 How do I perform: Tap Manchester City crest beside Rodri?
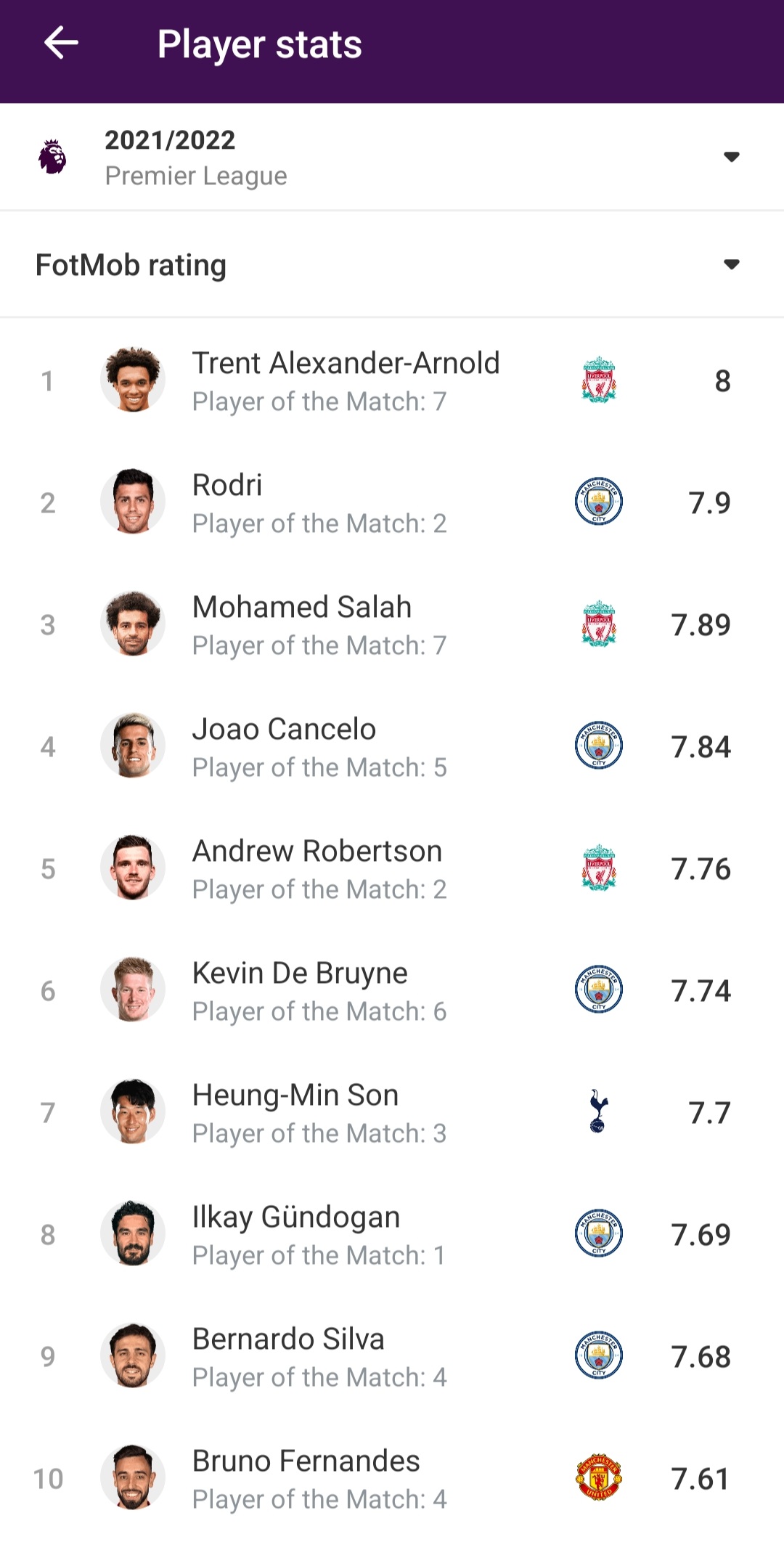[598, 502]
